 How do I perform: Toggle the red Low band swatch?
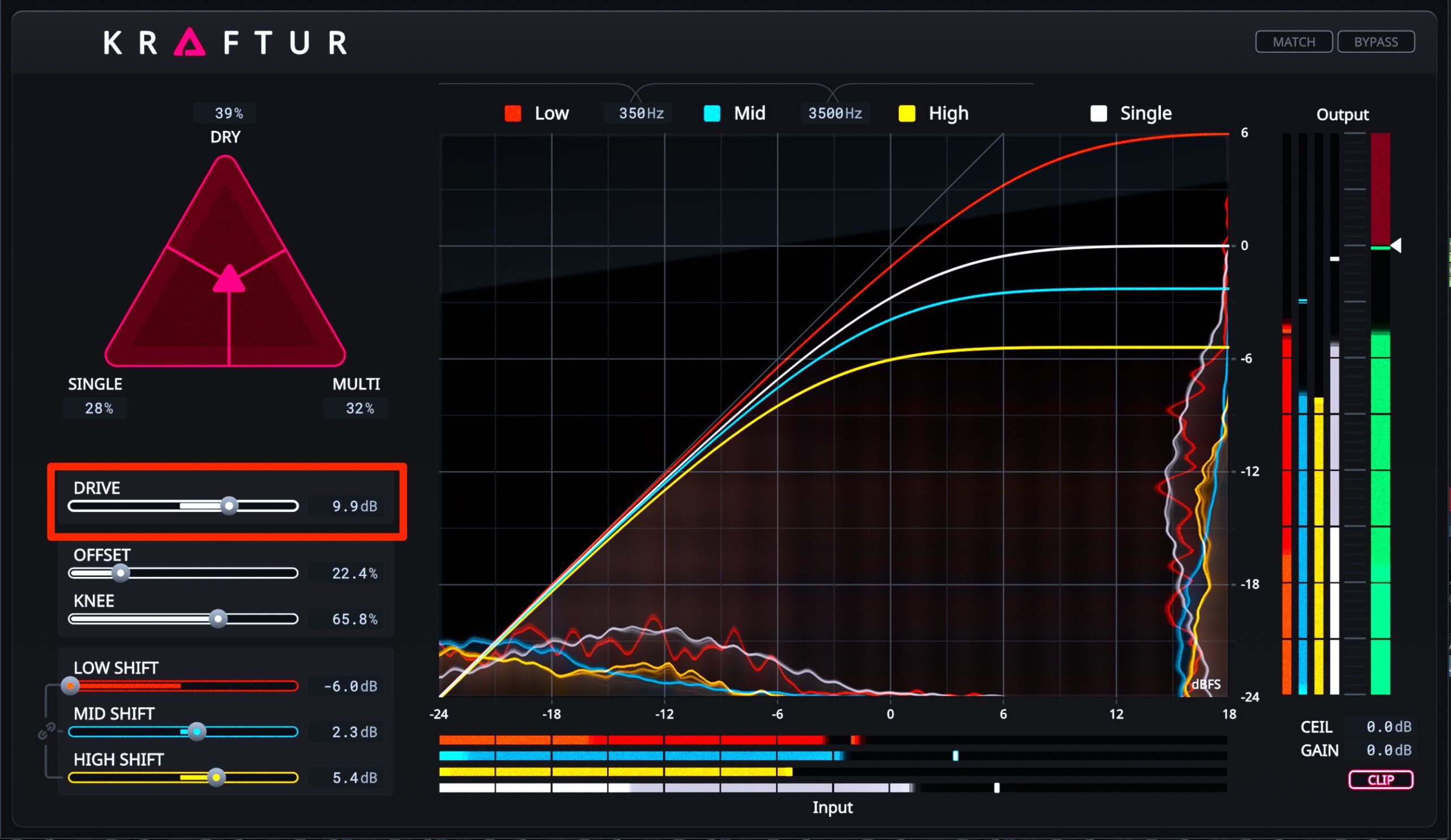coord(512,113)
